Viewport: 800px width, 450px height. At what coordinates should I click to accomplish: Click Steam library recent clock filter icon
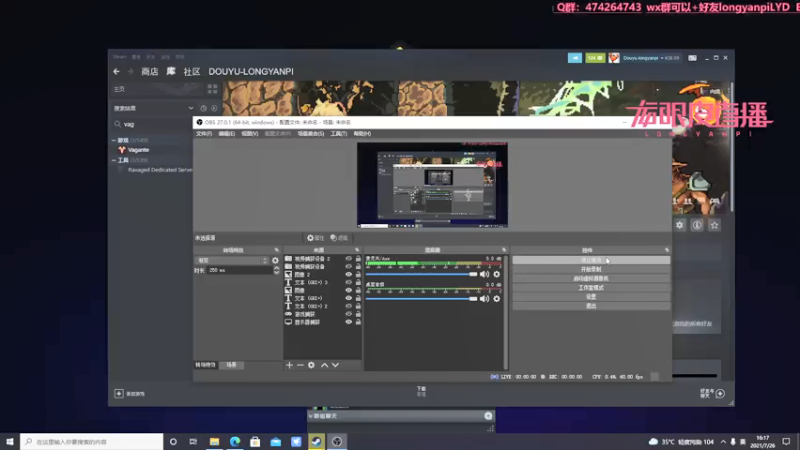coord(204,108)
